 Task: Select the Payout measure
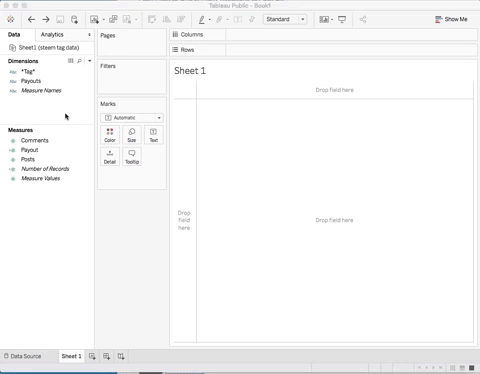29,150
